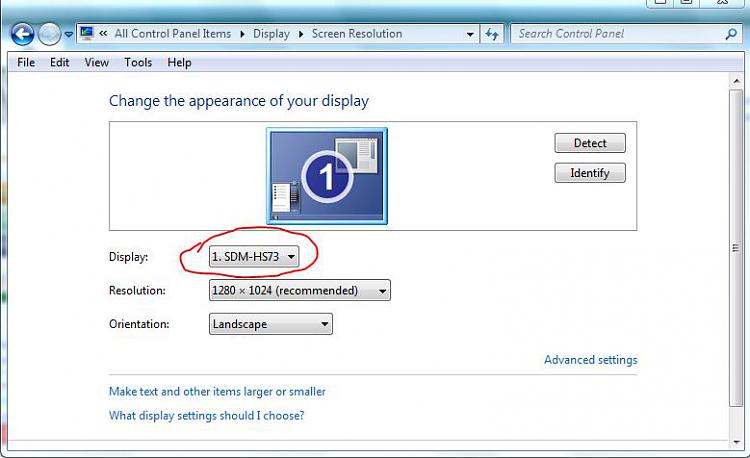Click the Detect button
Screen dimensions: 750x458
(590, 143)
